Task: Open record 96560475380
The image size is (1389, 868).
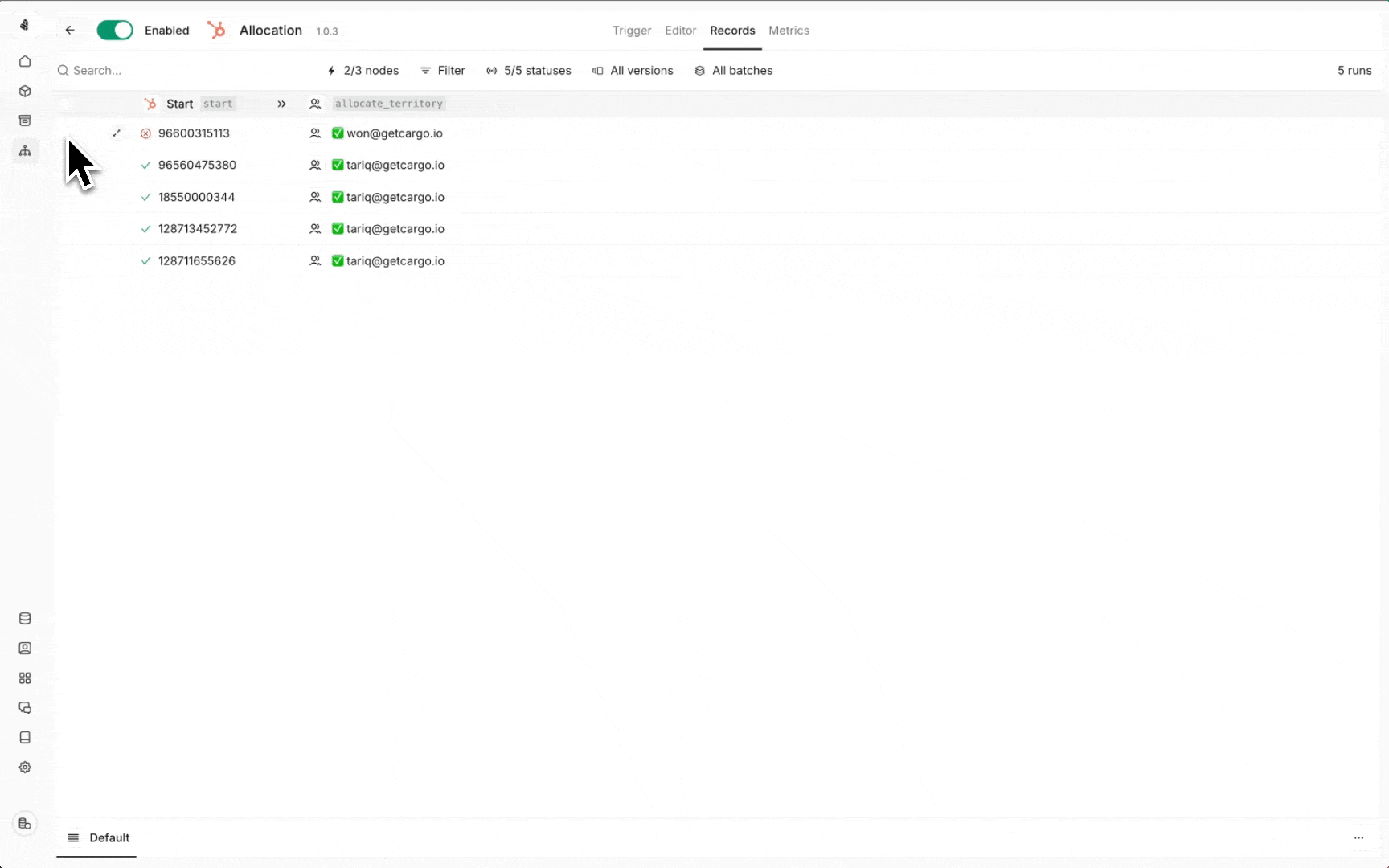Action: coord(197,166)
